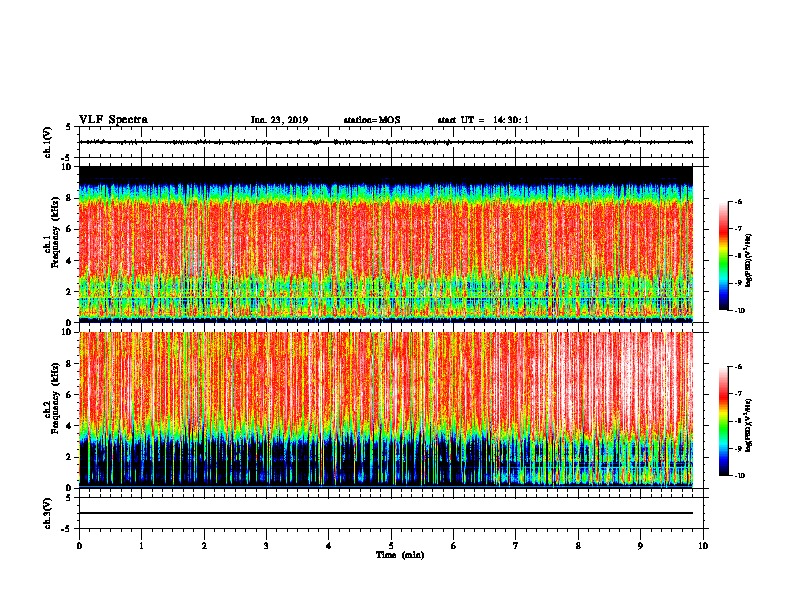Click the time axis tick label '5'
Screen dimensions: 792x612
pyautogui.click(x=391, y=545)
